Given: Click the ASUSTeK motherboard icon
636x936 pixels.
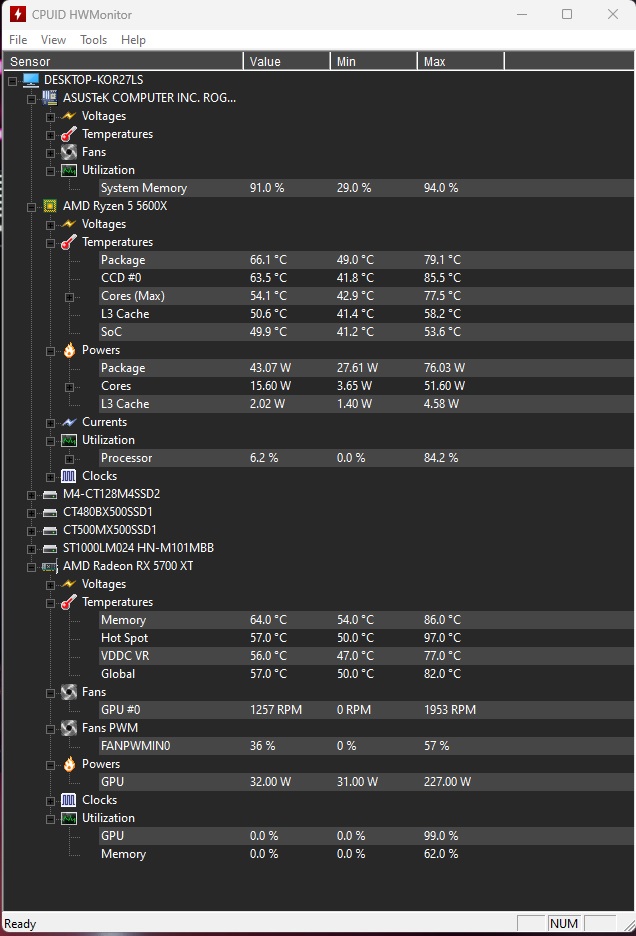Looking at the screenshot, I should pyautogui.click(x=50, y=98).
